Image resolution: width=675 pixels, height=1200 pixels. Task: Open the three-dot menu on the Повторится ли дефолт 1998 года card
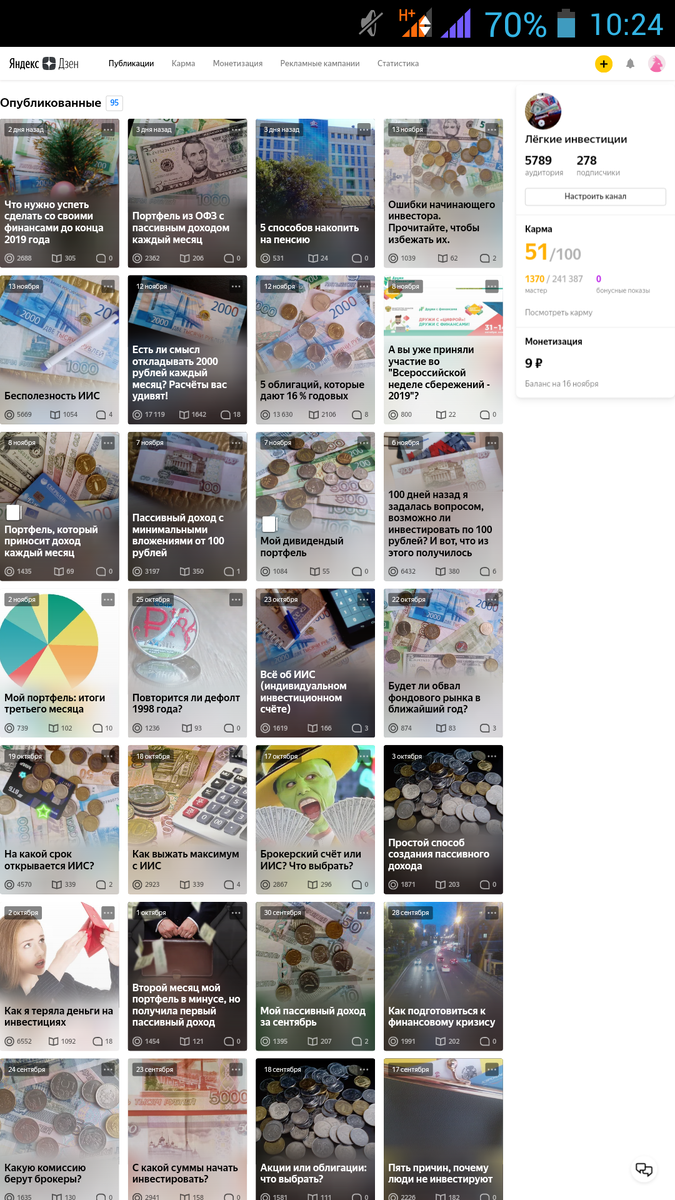pos(236,600)
